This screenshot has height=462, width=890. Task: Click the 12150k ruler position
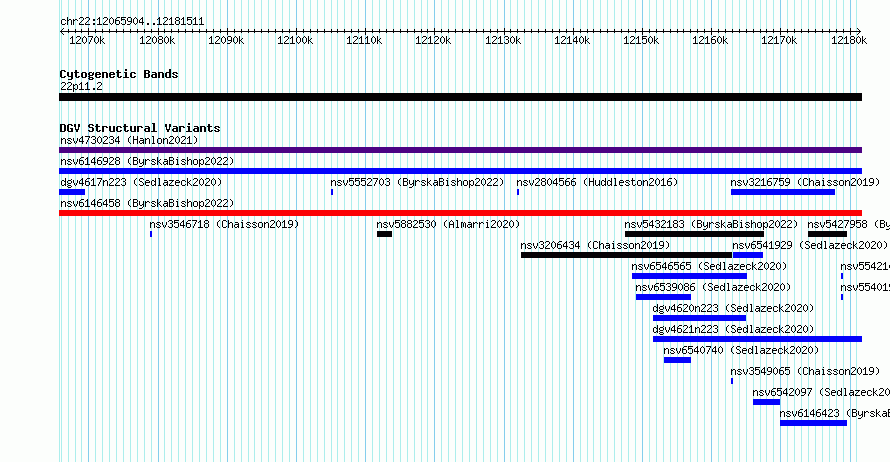(x=641, y=40)
